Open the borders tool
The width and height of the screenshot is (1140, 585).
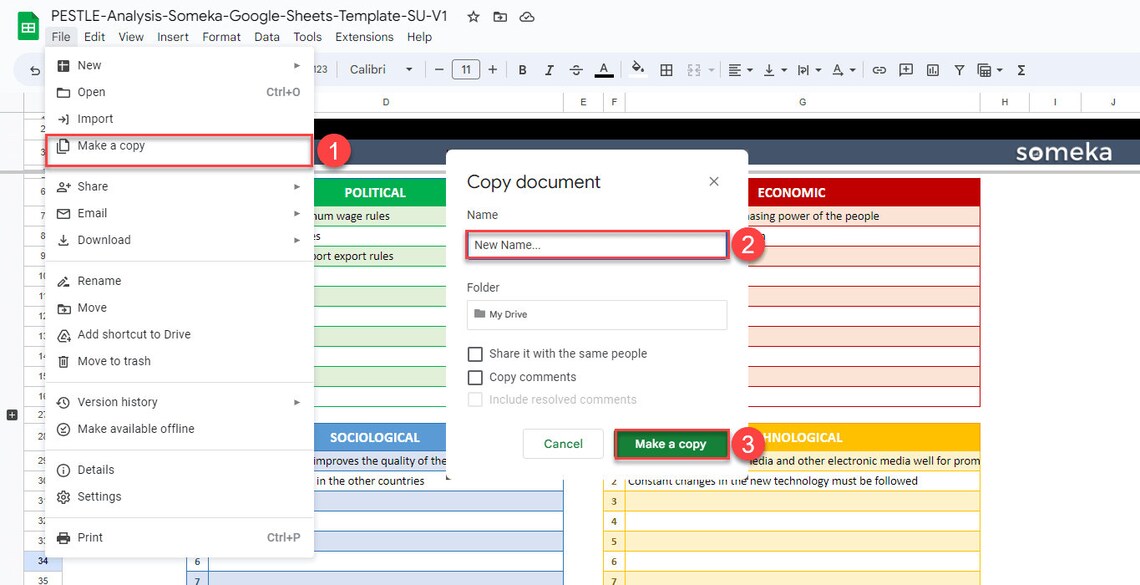[x=666, y=69]
